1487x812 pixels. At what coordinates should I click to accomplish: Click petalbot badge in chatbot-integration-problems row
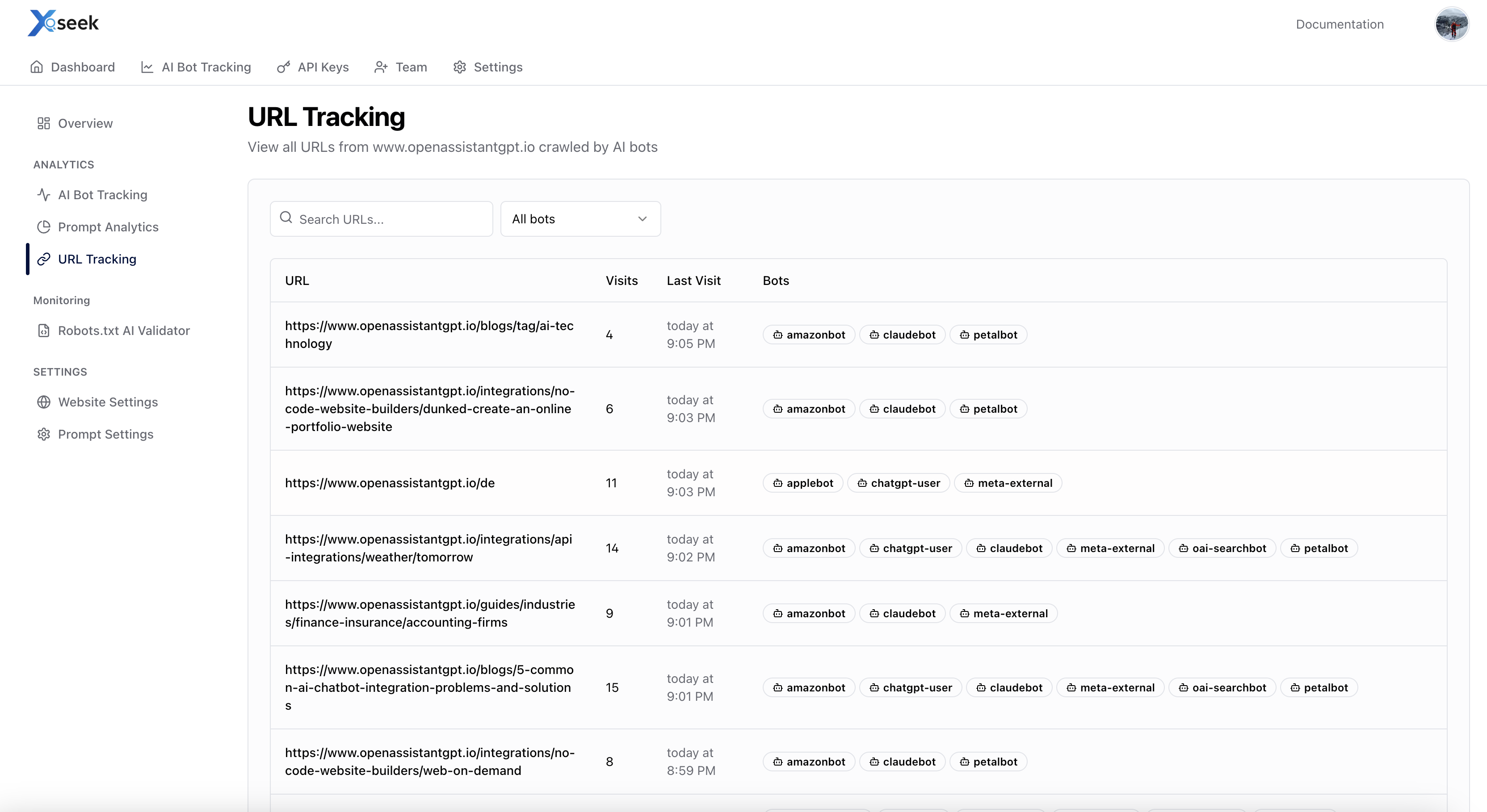1319,687
